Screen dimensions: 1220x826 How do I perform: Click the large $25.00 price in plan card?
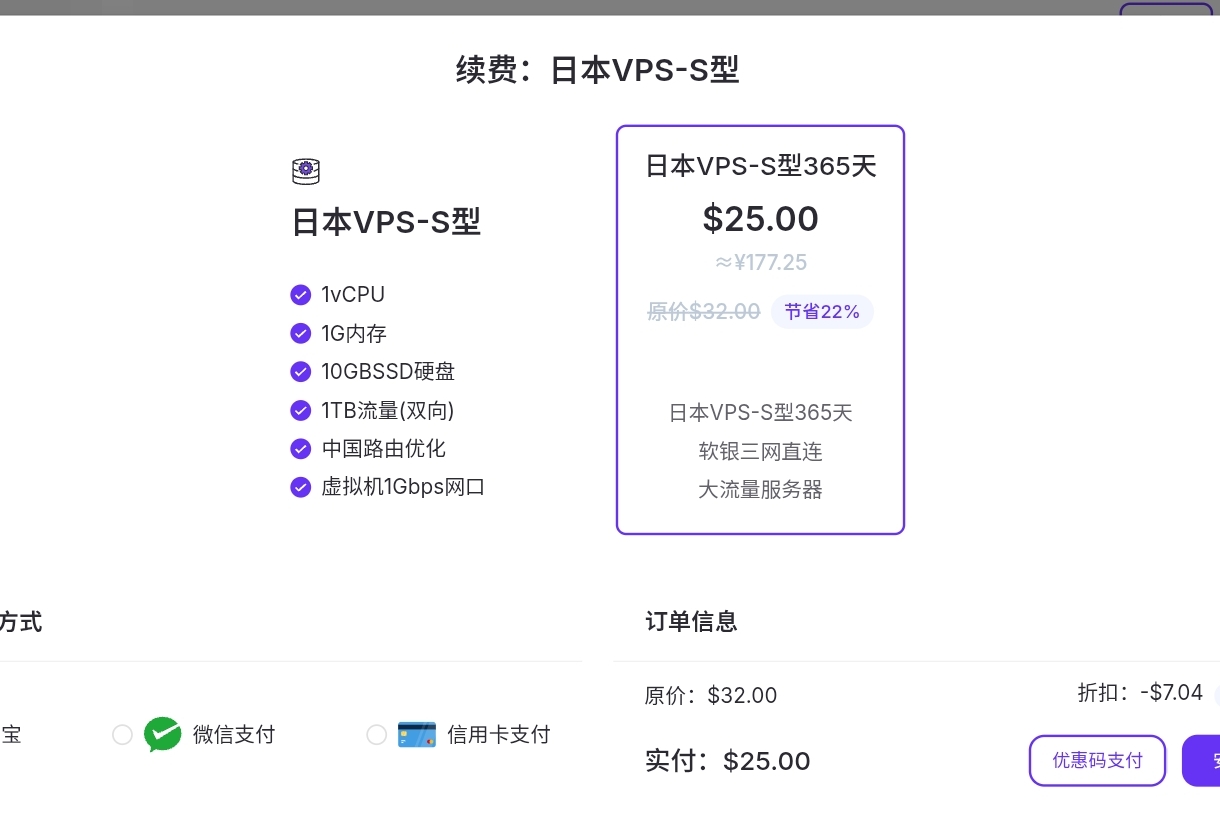(x=761, y=218)
